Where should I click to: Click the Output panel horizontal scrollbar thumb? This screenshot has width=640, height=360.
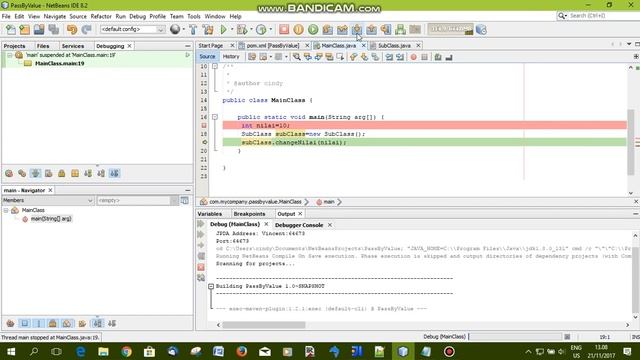pos(264,325)
